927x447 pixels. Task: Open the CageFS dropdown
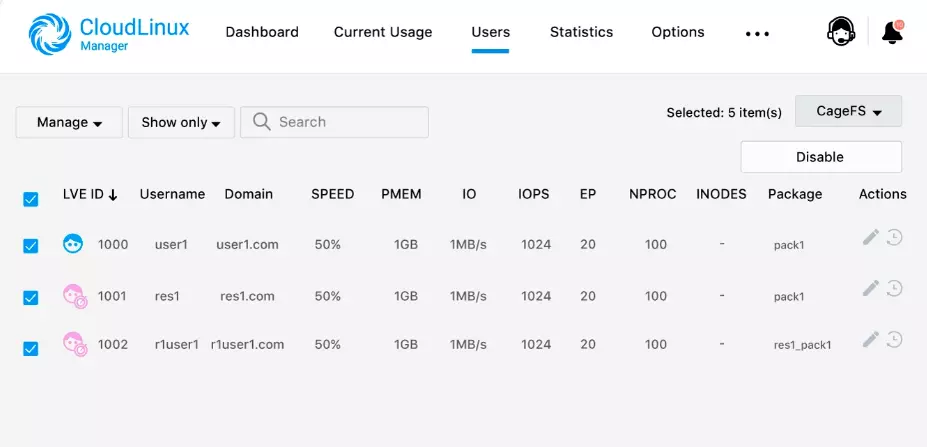coord(848,112)
